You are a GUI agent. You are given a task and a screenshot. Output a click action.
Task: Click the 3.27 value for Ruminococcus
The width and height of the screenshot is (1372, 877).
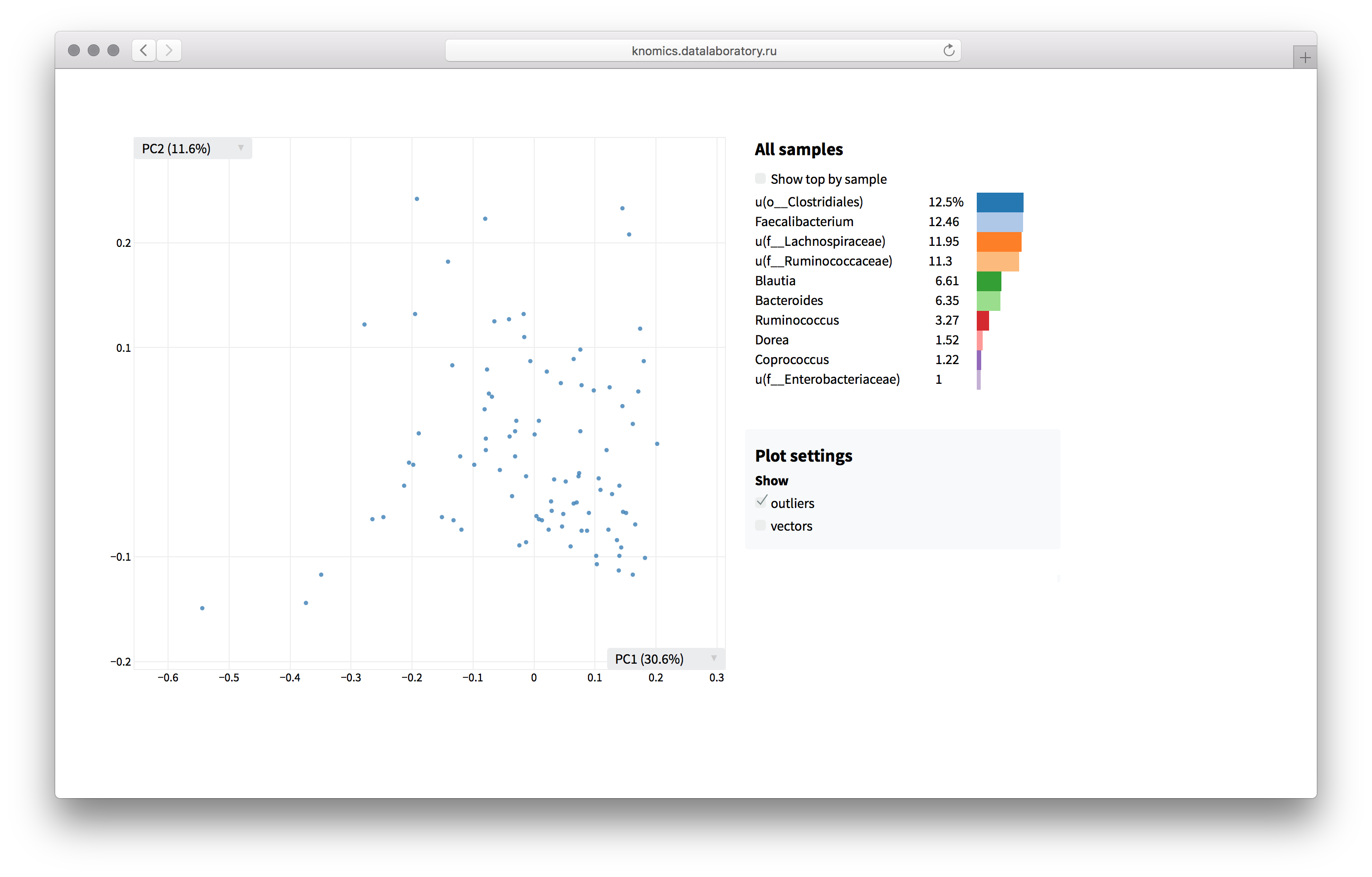tap(946, 321)
